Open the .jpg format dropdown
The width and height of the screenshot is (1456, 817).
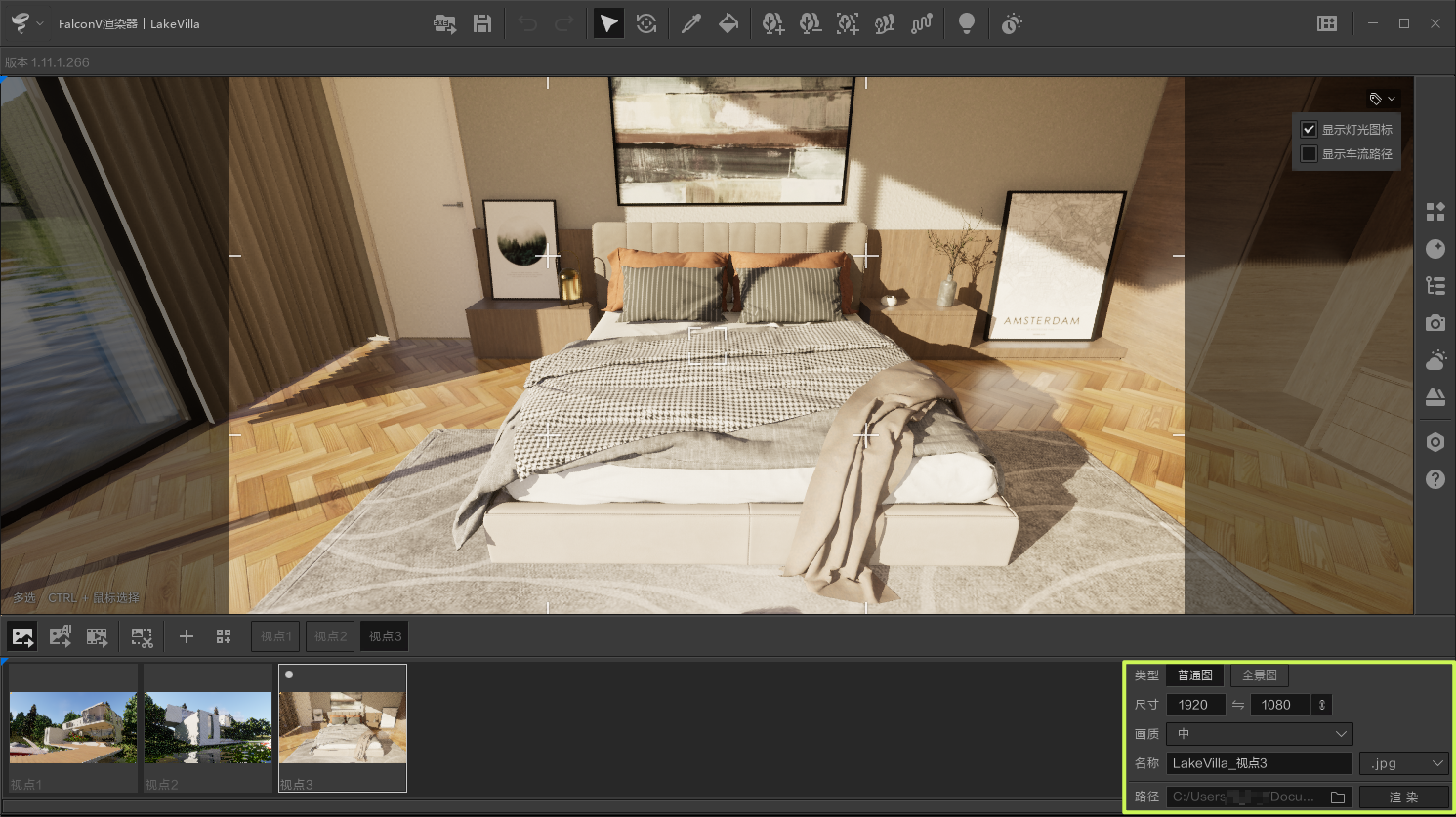pos(1404,763)
